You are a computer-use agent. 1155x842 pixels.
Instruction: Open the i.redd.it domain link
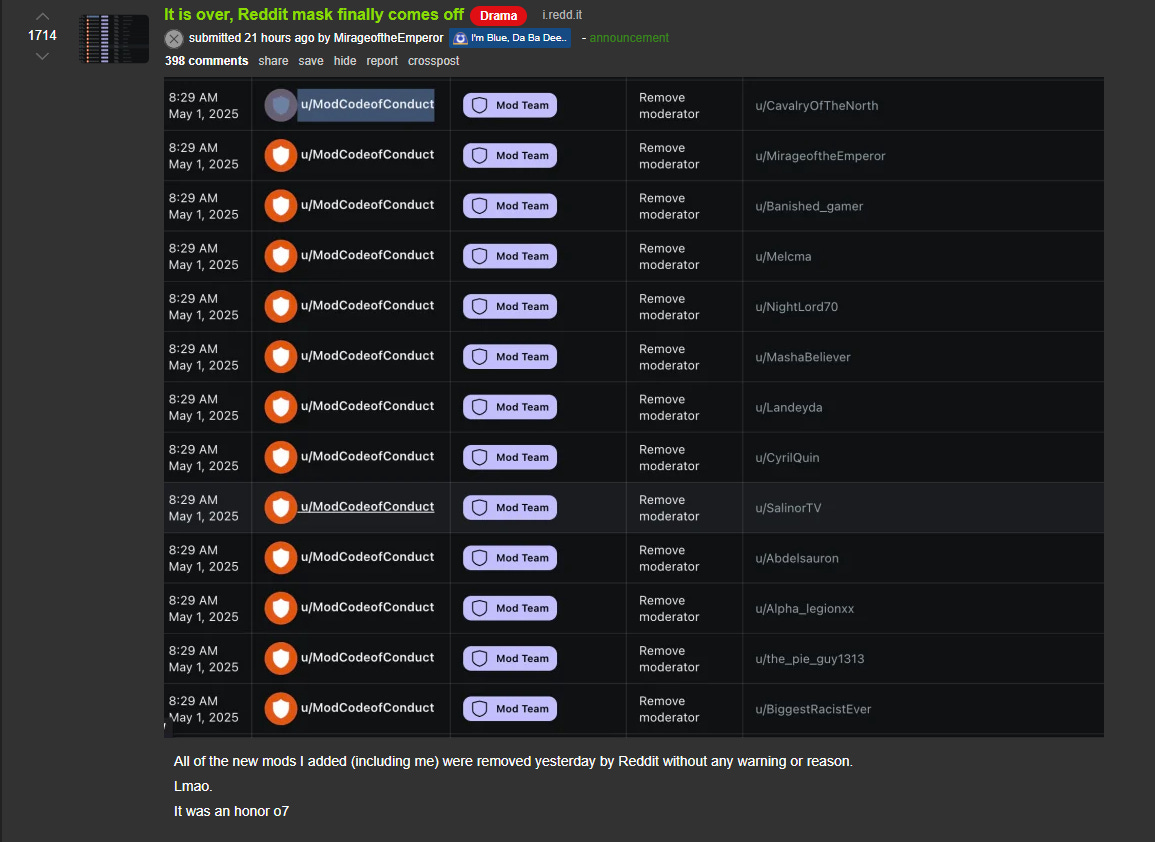(562, 15)
